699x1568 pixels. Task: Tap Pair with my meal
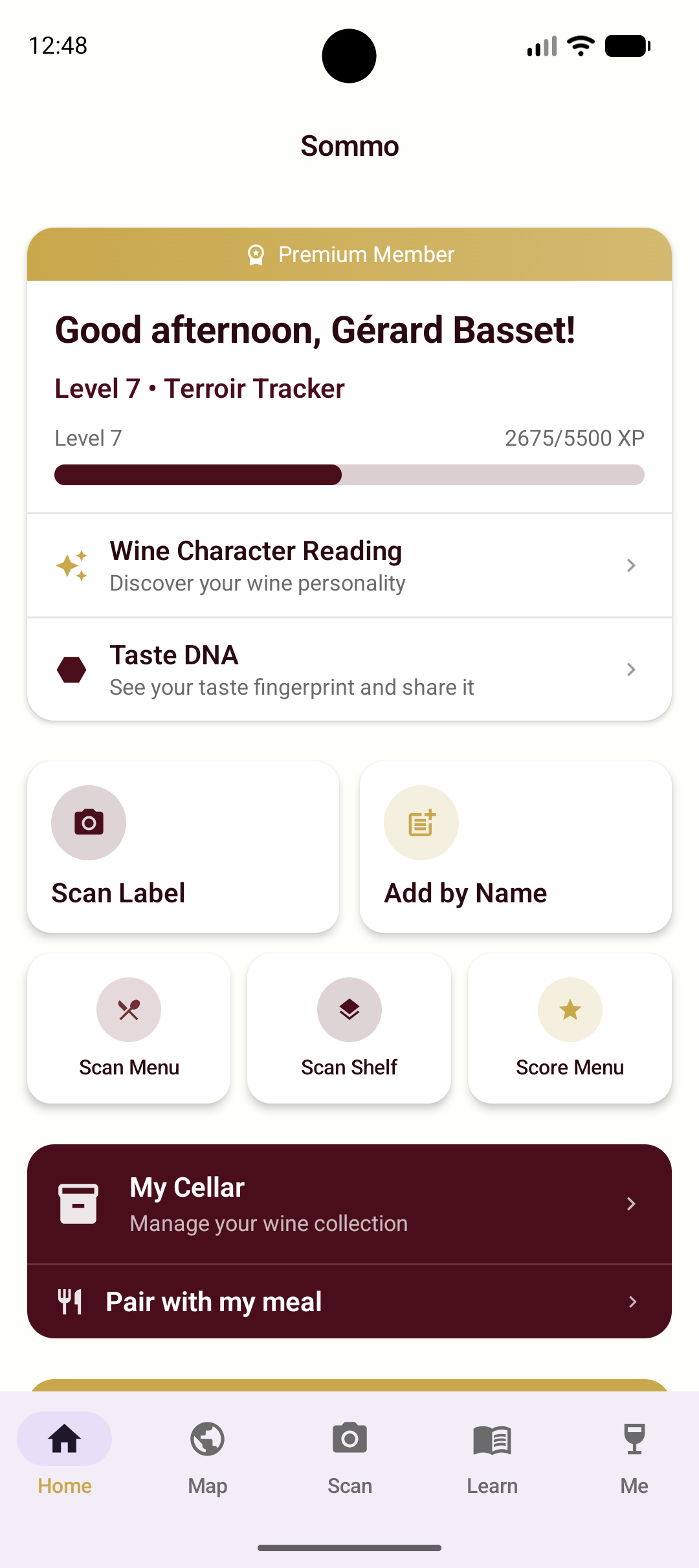point(349,1301)
